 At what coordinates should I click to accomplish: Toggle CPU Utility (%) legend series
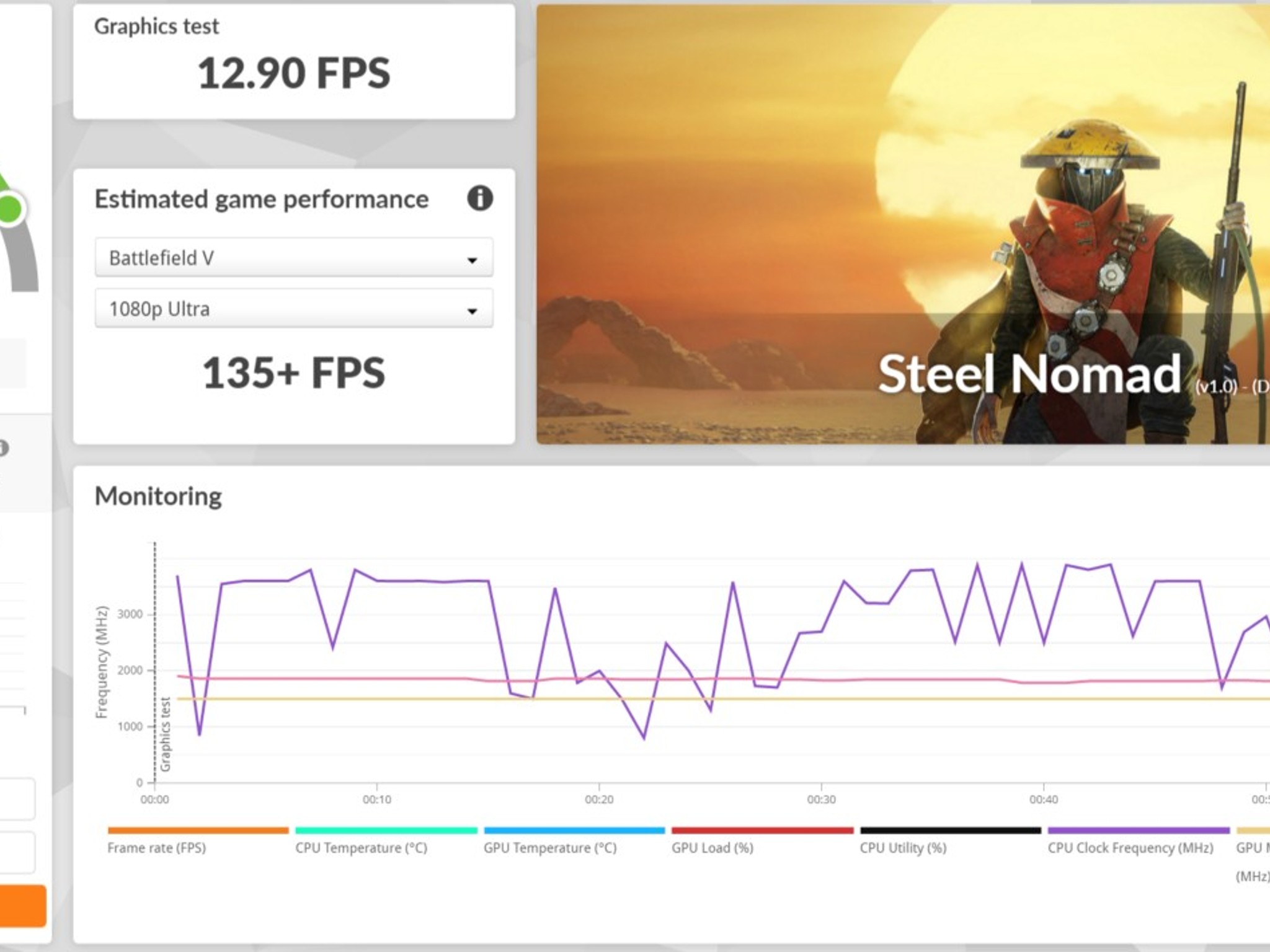pyautogui.click(x=903, y=847)
